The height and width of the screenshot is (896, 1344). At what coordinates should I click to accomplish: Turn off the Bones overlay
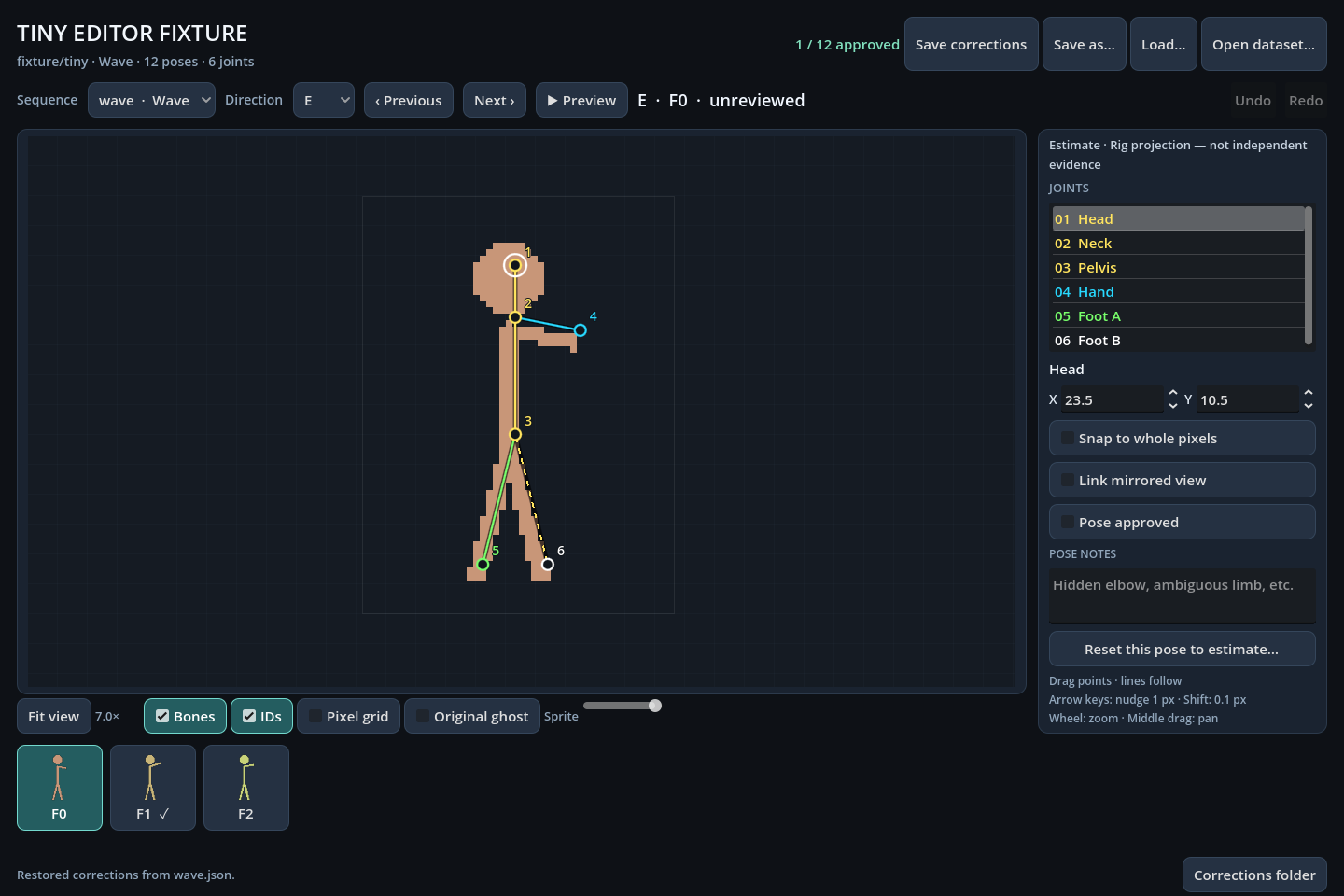(186, 716)
